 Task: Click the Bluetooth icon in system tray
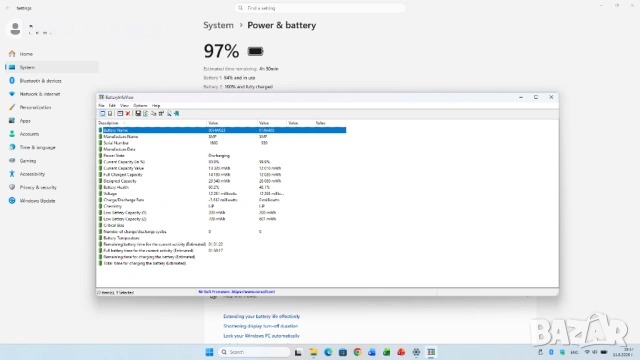[551, 352]
